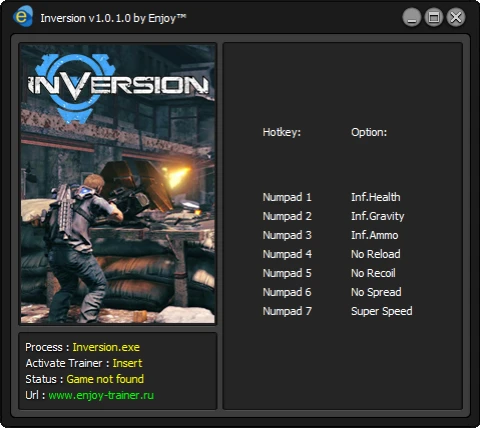Click the 'No Recoil' option
Screen dimensions: 480x428
[x=373, y=273]
